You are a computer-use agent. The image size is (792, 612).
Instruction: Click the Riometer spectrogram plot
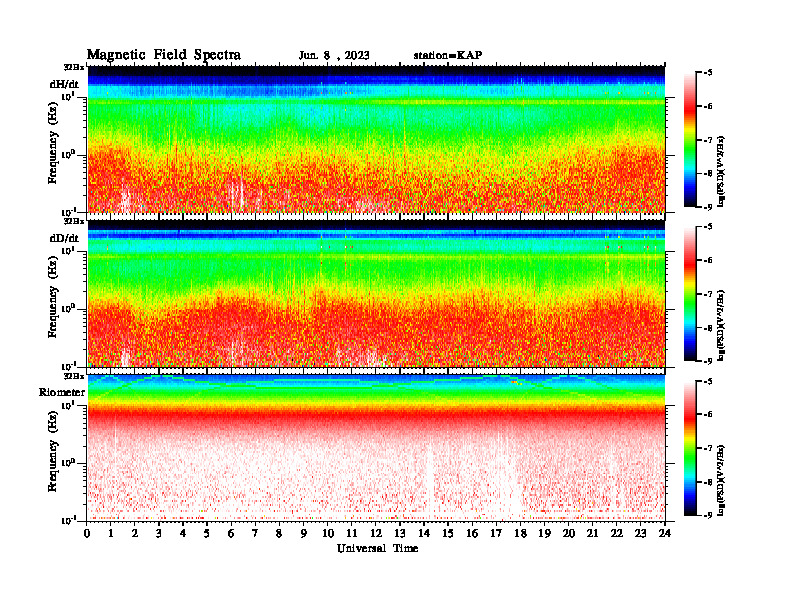376,448
